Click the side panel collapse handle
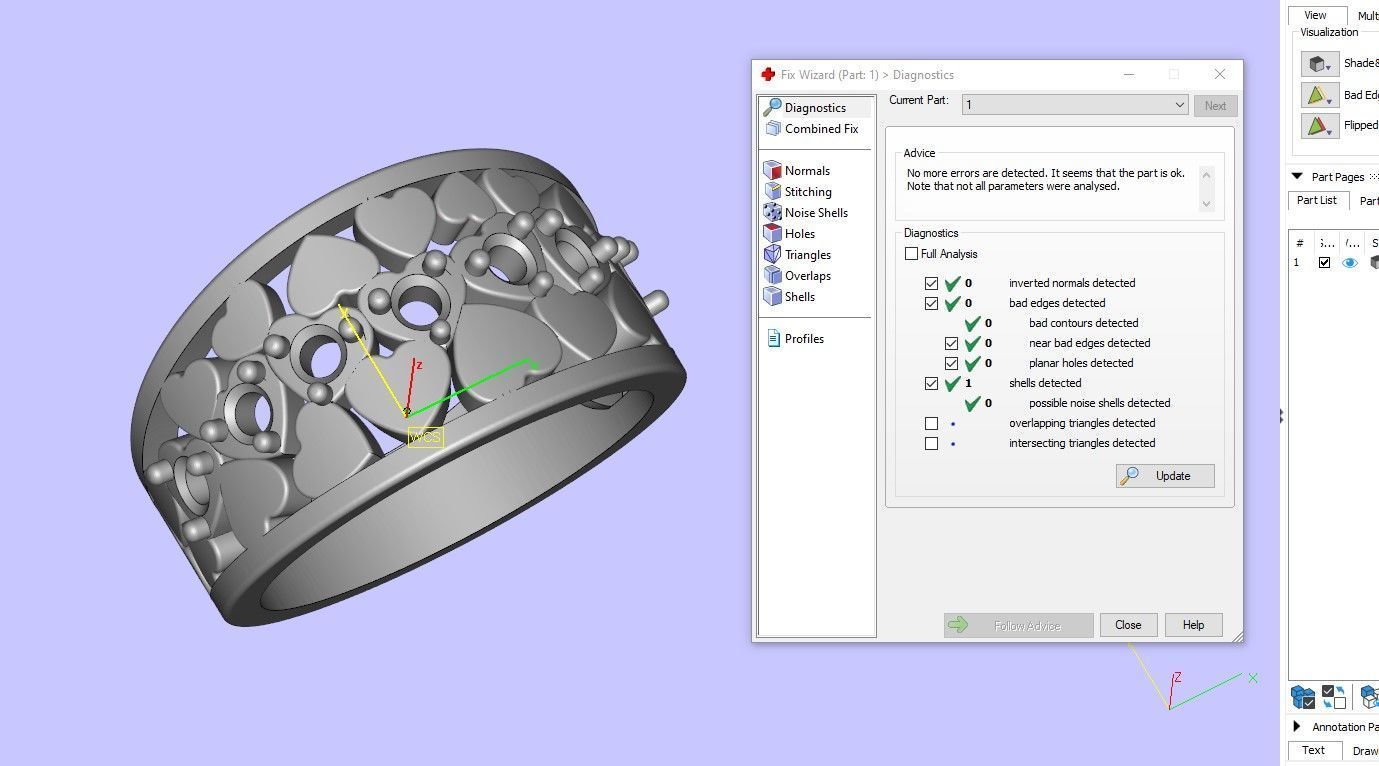Image resolution: width=1379 pixels, height=766 pixels. [1281, 416]
